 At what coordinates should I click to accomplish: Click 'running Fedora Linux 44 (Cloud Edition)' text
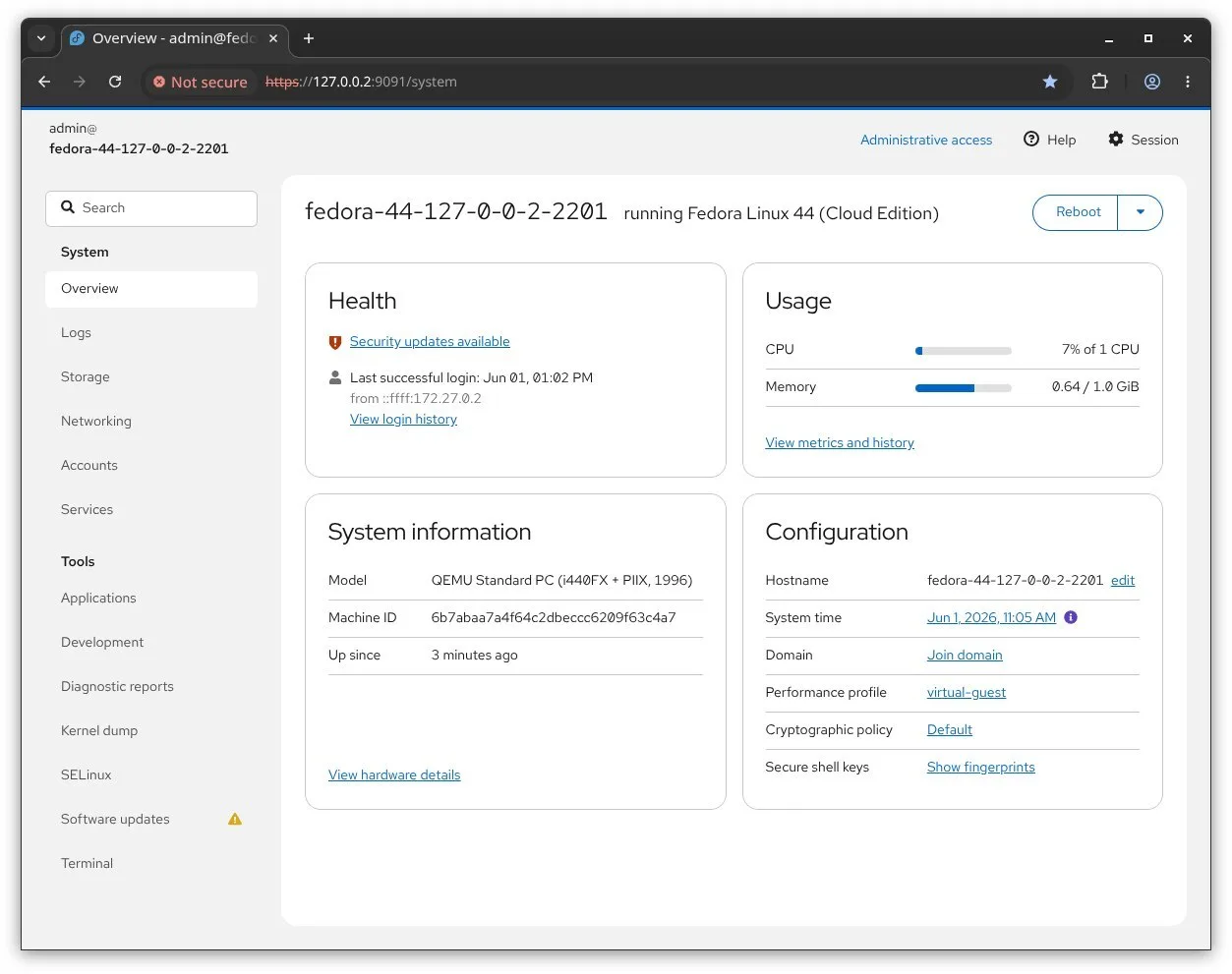tap(781, 214)
